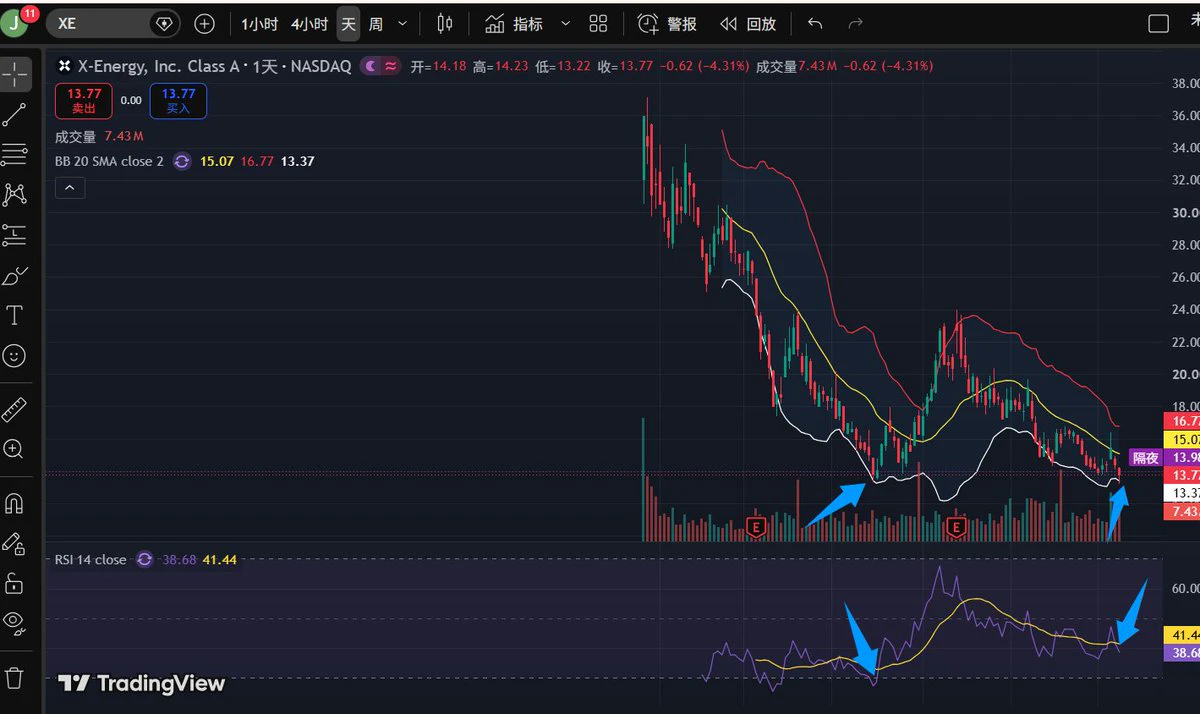Open the XE symbol search box

pyautogui.click(x=111, y=23)
